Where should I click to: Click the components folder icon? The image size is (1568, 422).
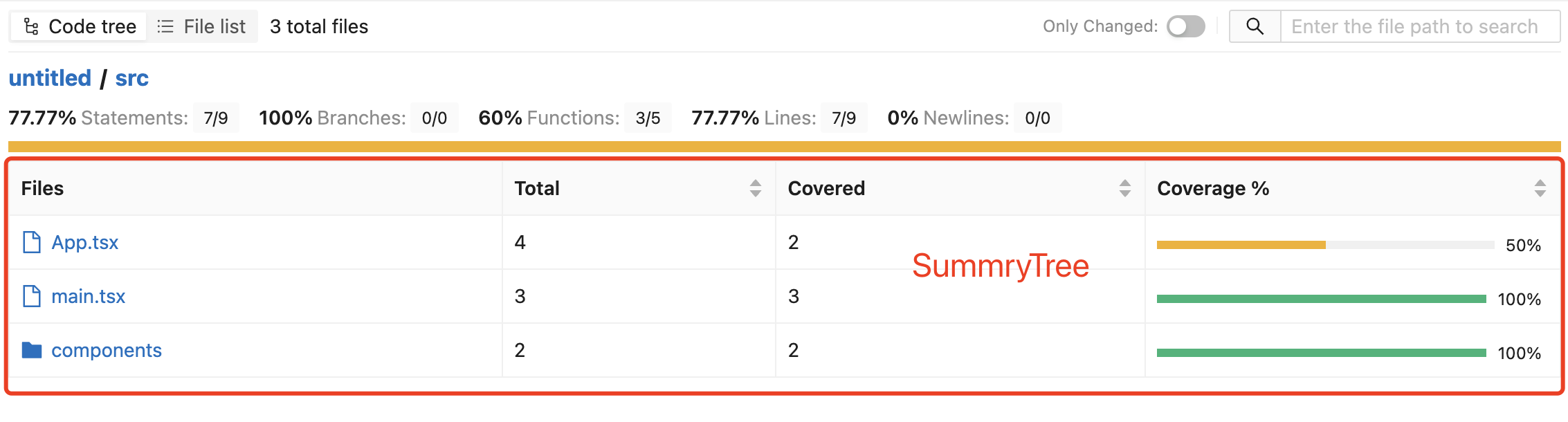[32, 350]
